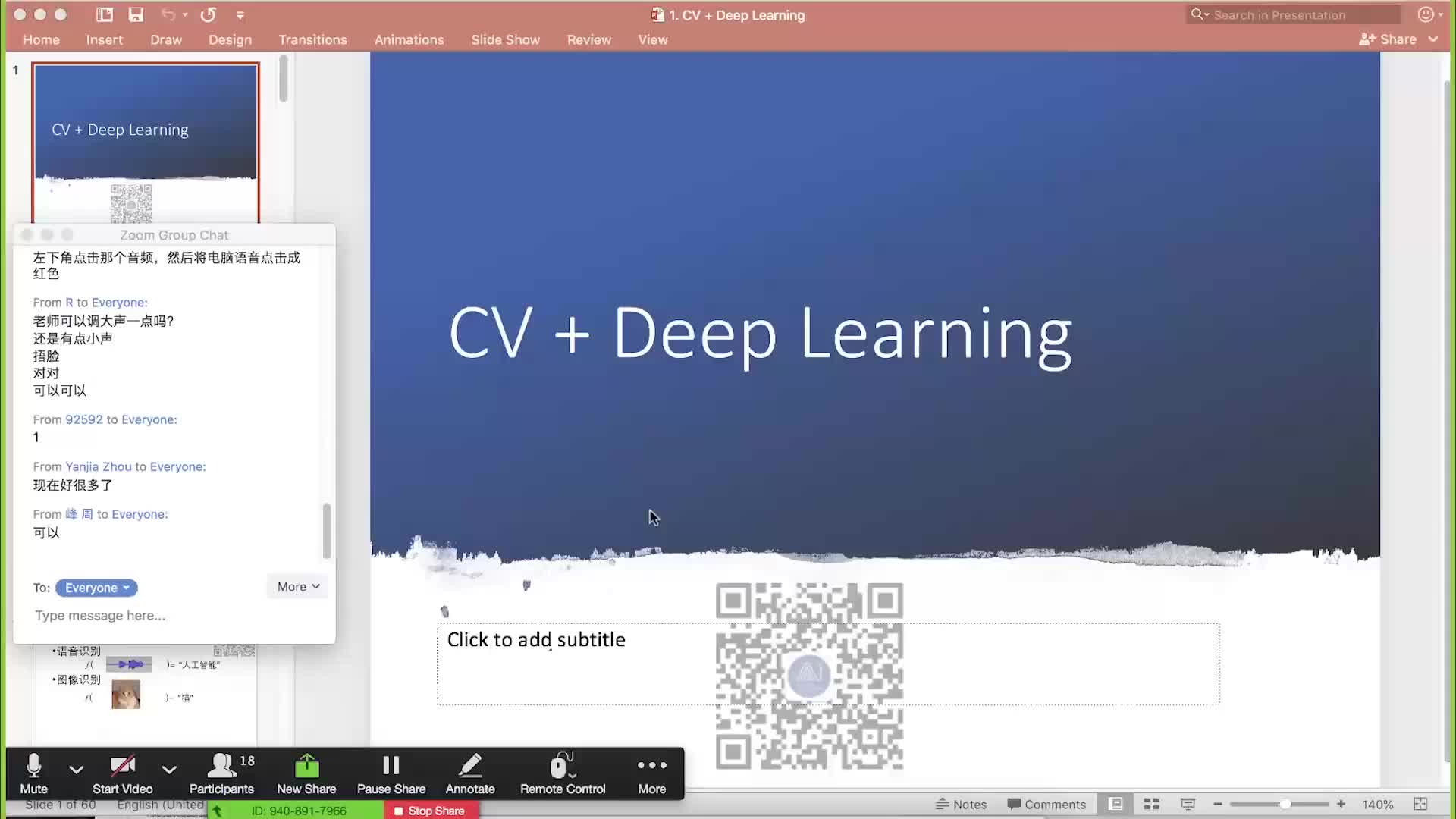Click the QR code image on the slide
The width and height of the screenshot is (1456, 819).
click(809, 676)
